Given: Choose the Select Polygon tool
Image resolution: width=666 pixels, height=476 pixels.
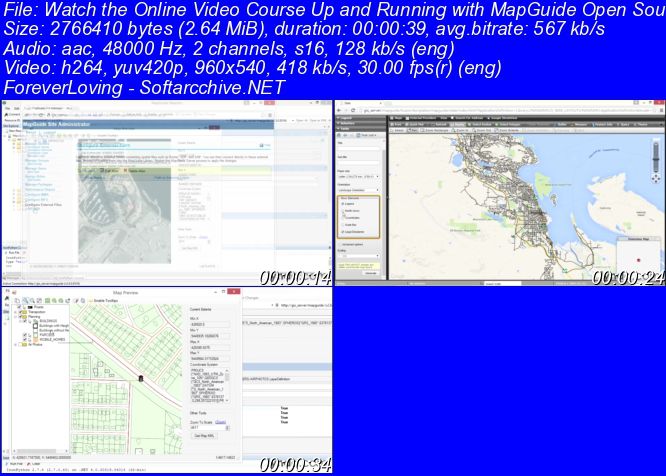Looking at the screenshot, I should coord(510,124).
